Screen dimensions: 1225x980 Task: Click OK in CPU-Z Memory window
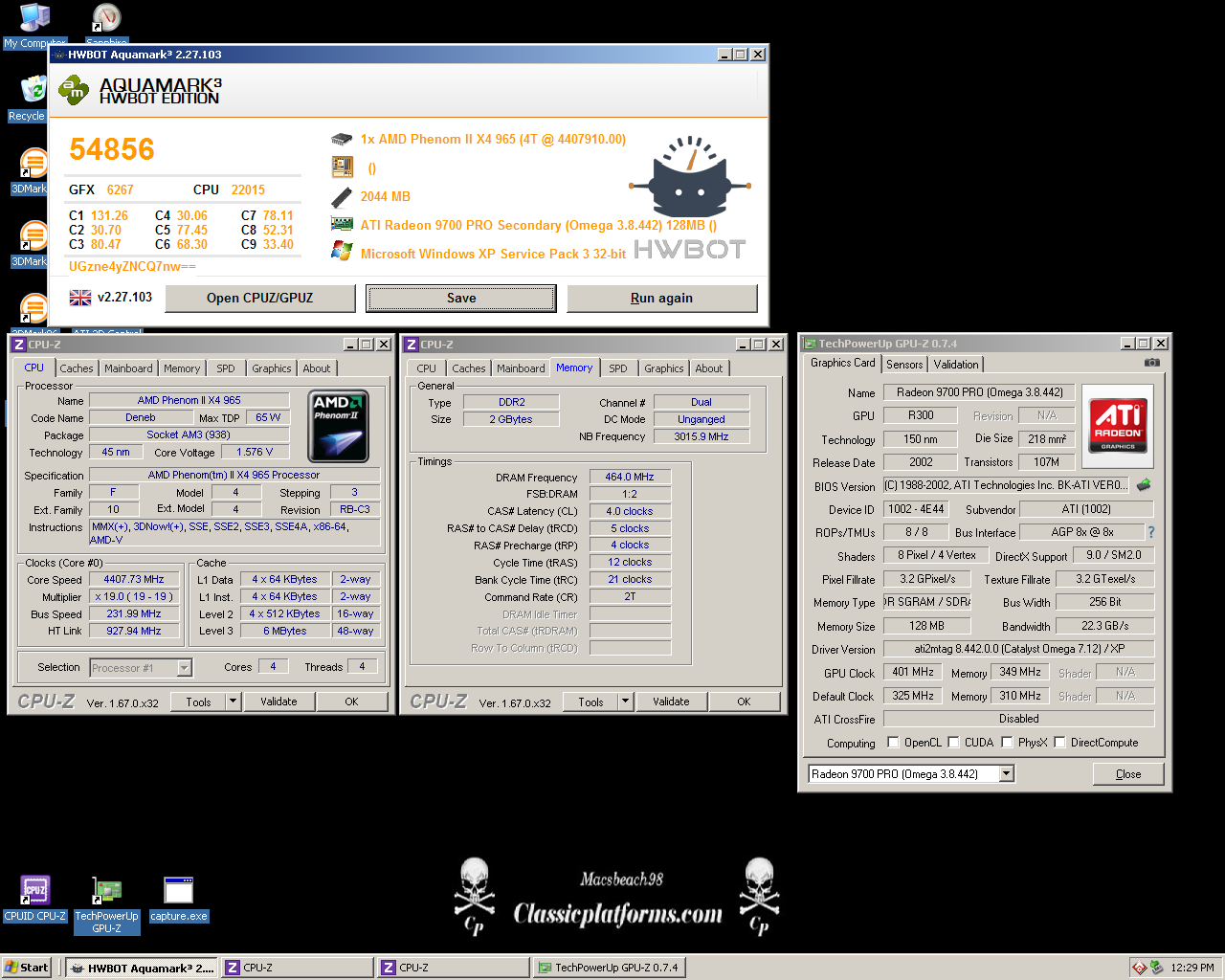(x=744, y=702)
